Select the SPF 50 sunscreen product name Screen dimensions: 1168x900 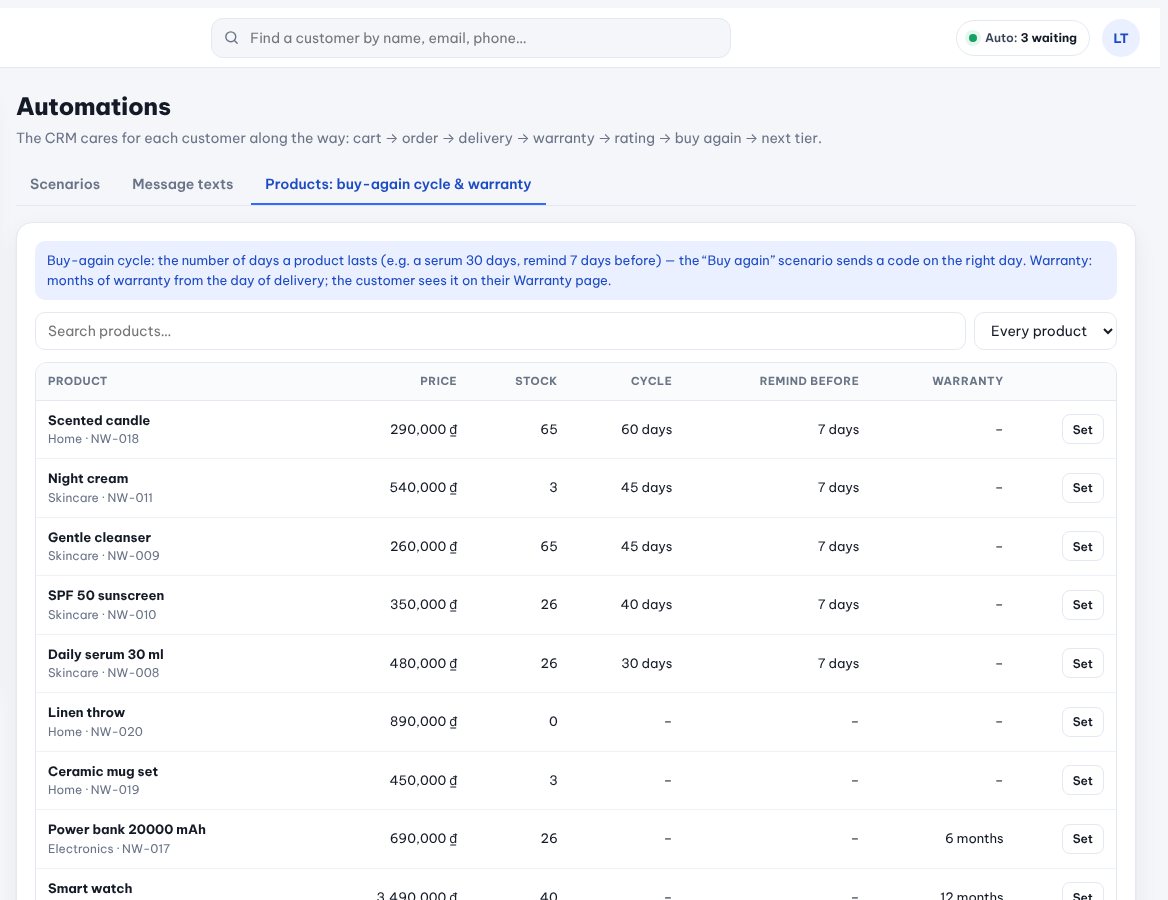(106, 595)
